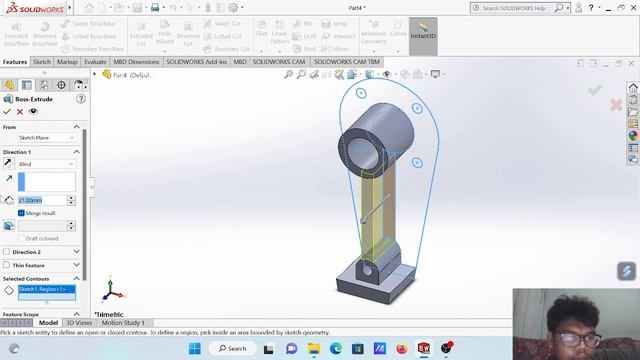Open Appearances color ball task pane icon

click(x=633, y=136)
